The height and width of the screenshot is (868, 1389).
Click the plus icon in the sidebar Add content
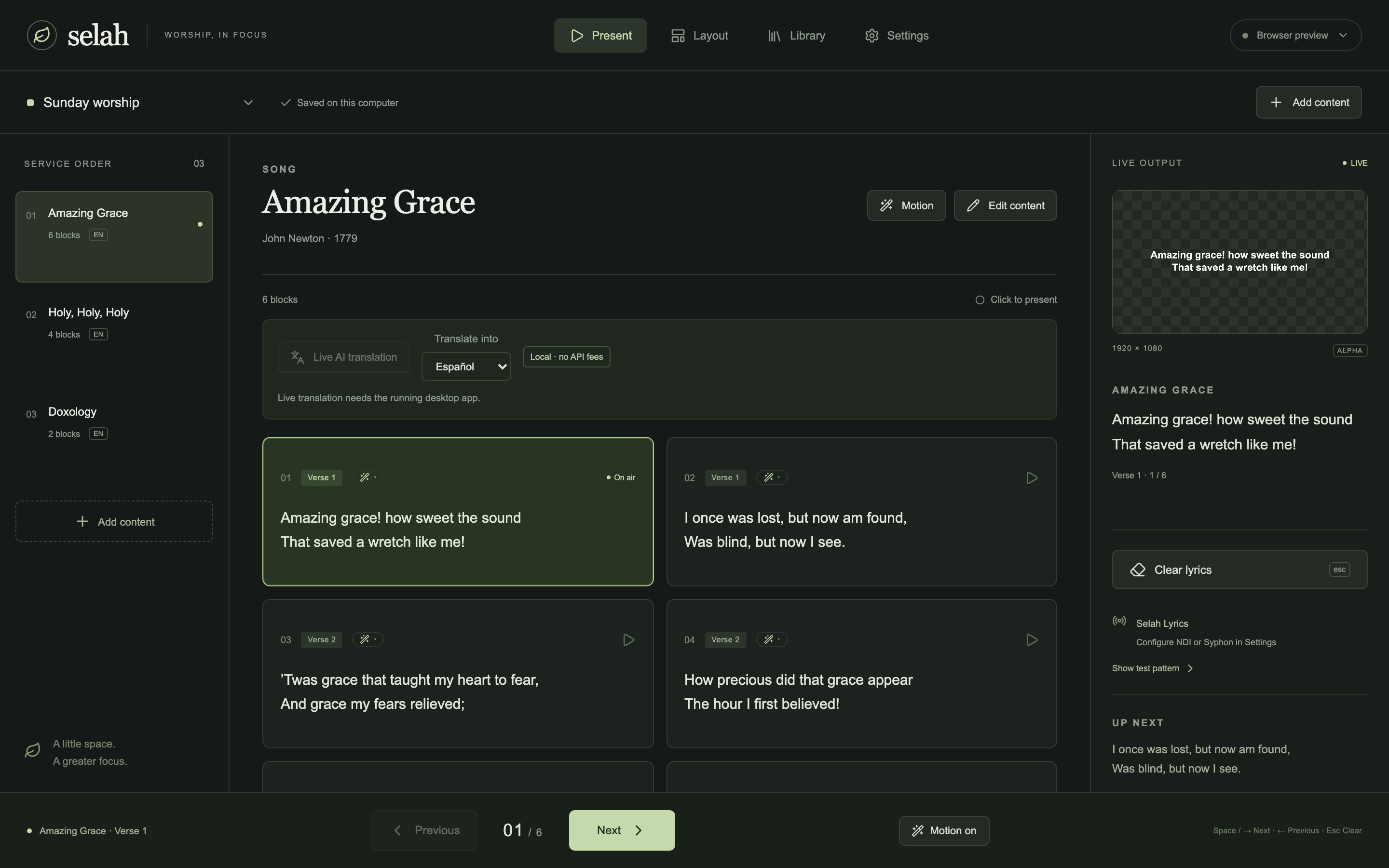tap(82, 521)
